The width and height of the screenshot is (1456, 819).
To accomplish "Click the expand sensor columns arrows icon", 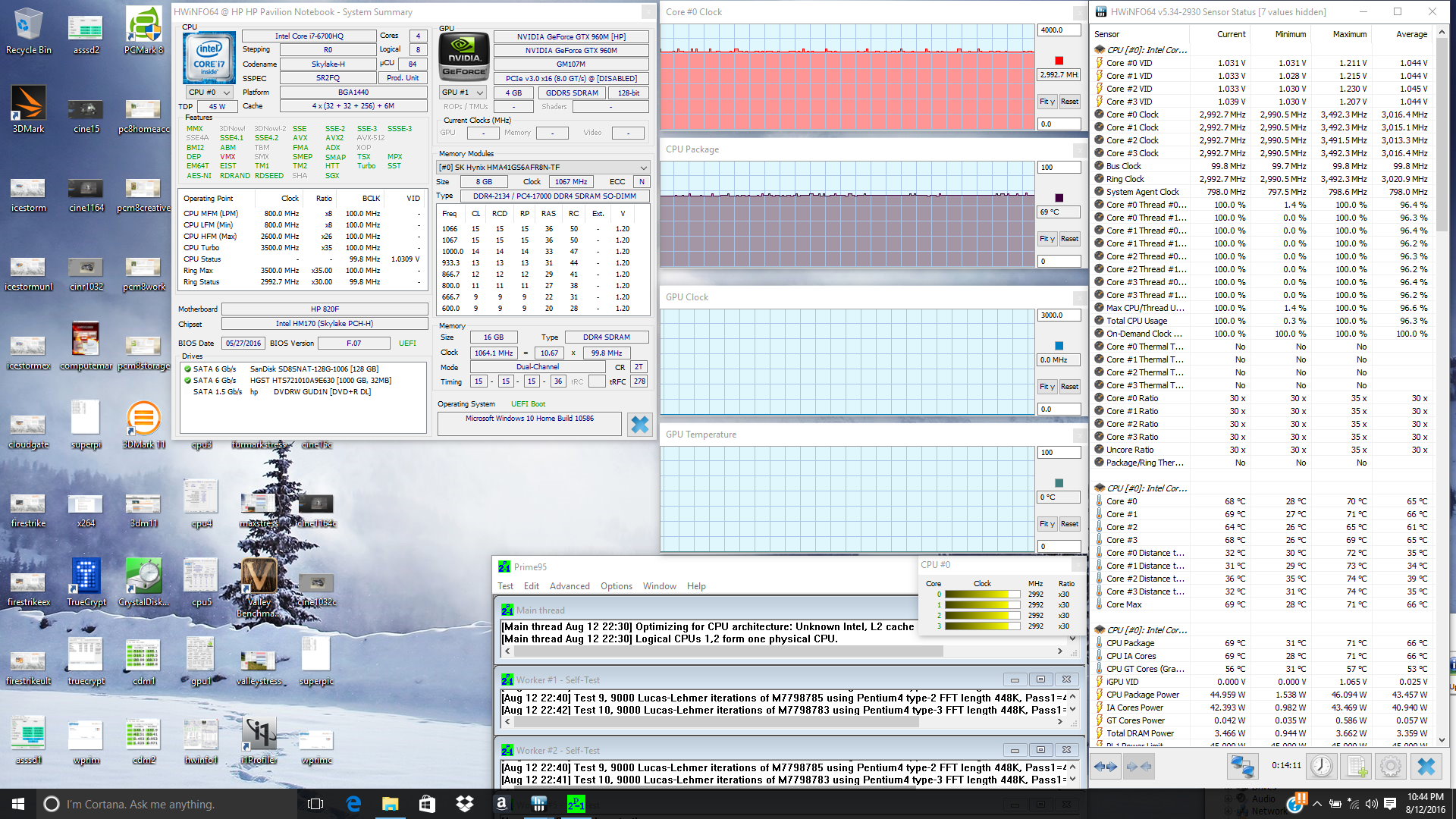I will 1106,766.
